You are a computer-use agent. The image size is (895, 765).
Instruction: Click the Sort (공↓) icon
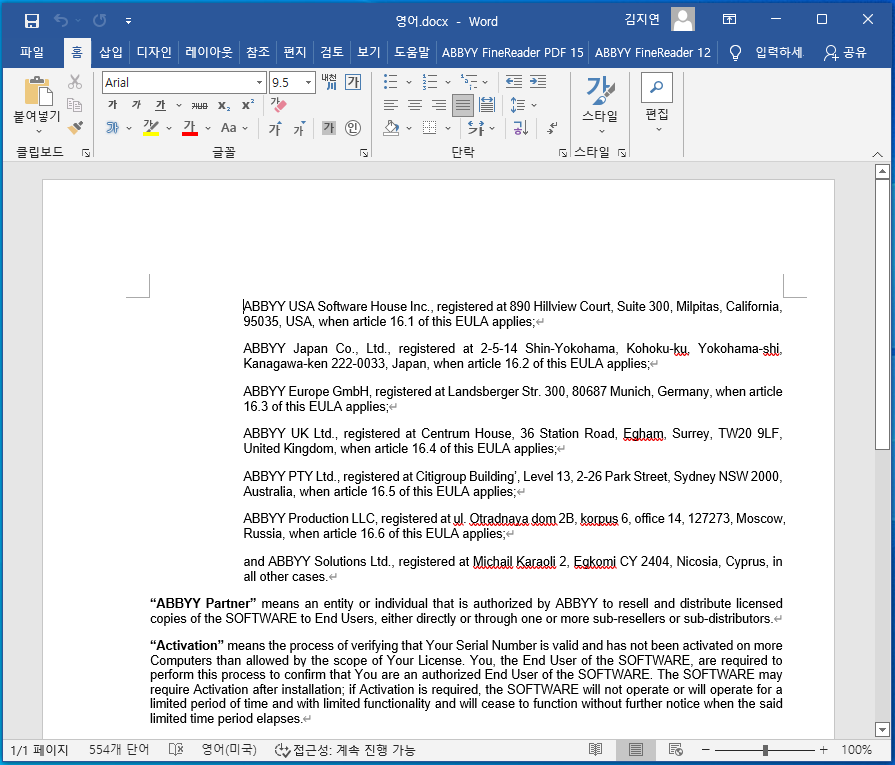[x=520, y=128]
